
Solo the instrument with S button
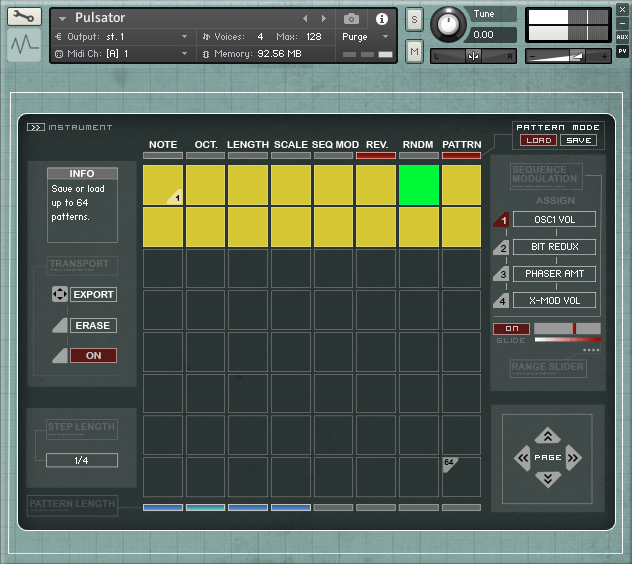pyautogui.click(x=414, y=19)
